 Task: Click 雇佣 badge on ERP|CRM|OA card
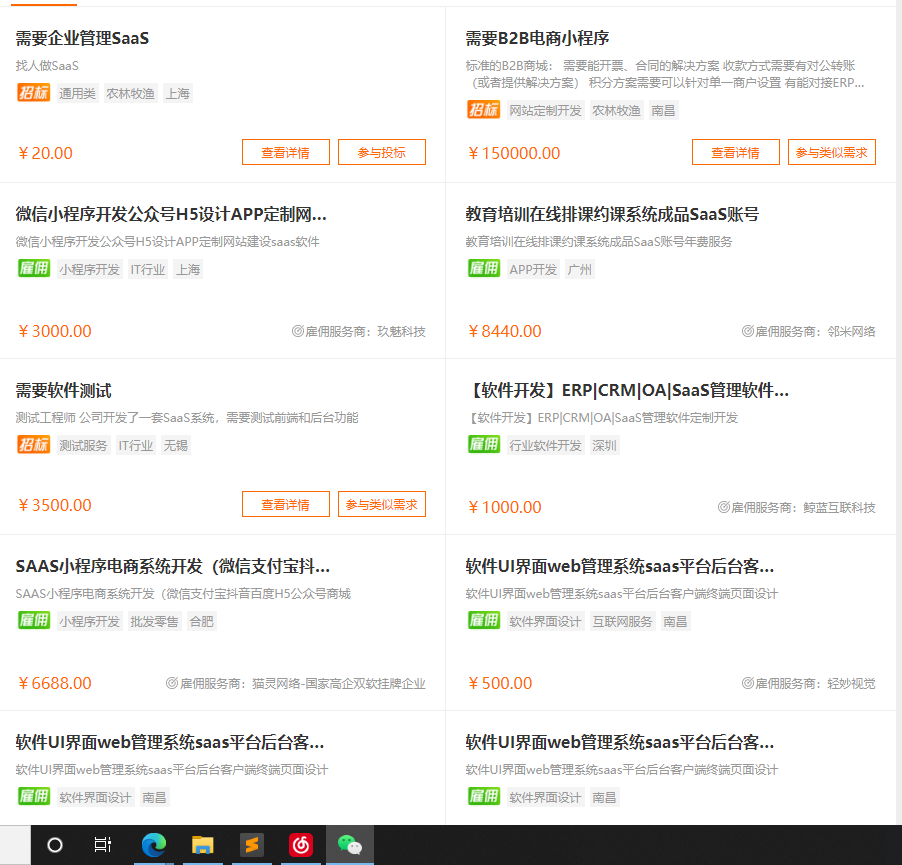484,445
